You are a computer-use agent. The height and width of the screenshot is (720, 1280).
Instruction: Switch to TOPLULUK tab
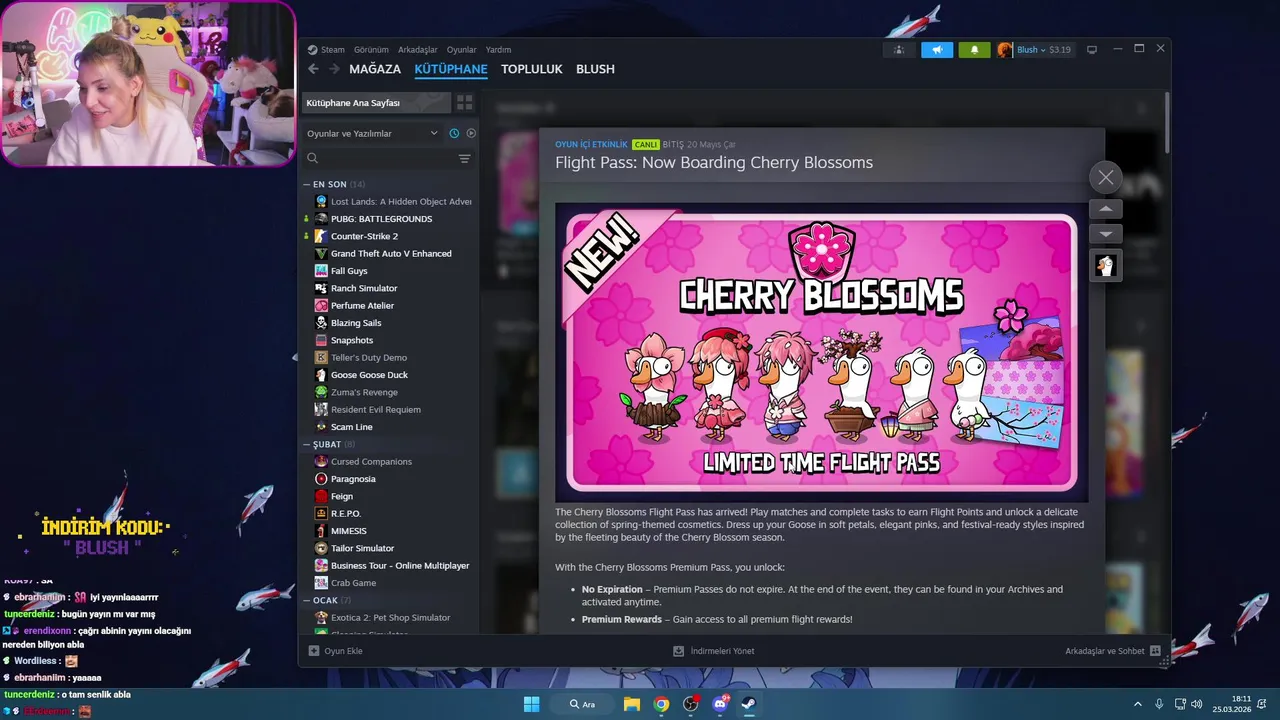532,69
